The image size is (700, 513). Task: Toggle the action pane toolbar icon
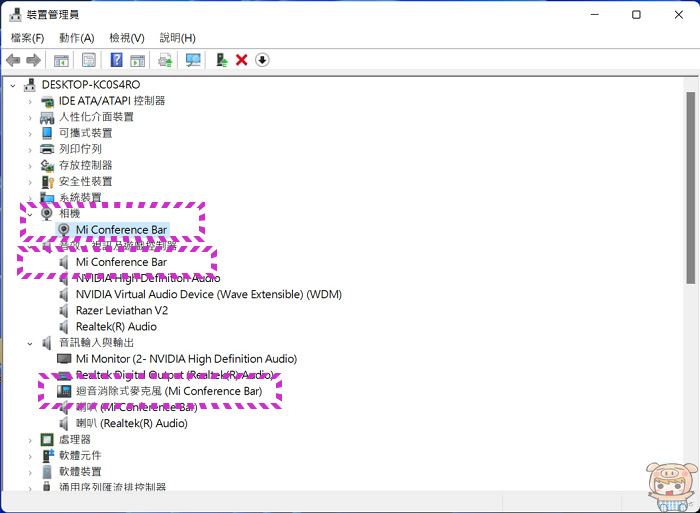pos(138,60)
